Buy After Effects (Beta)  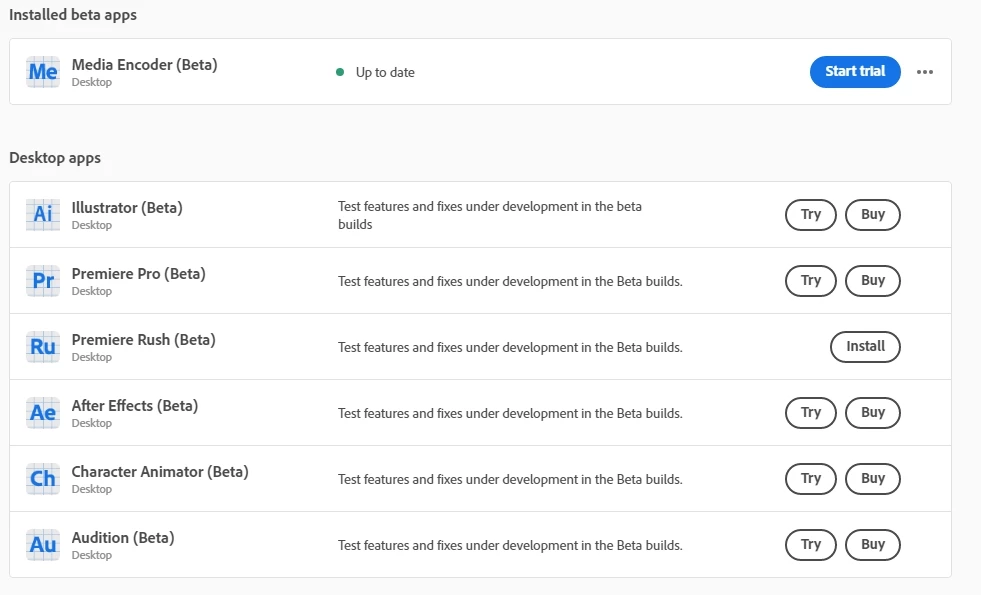[873, 413]
